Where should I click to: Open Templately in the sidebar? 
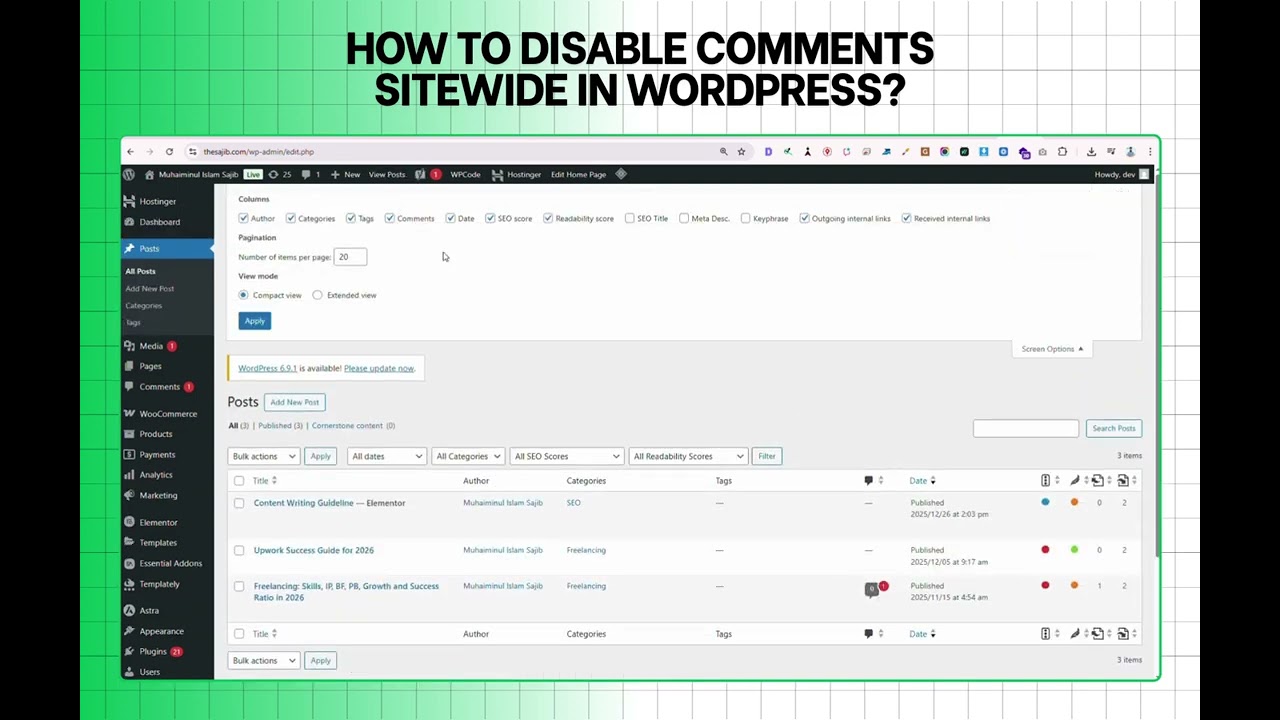coord(159,584)
